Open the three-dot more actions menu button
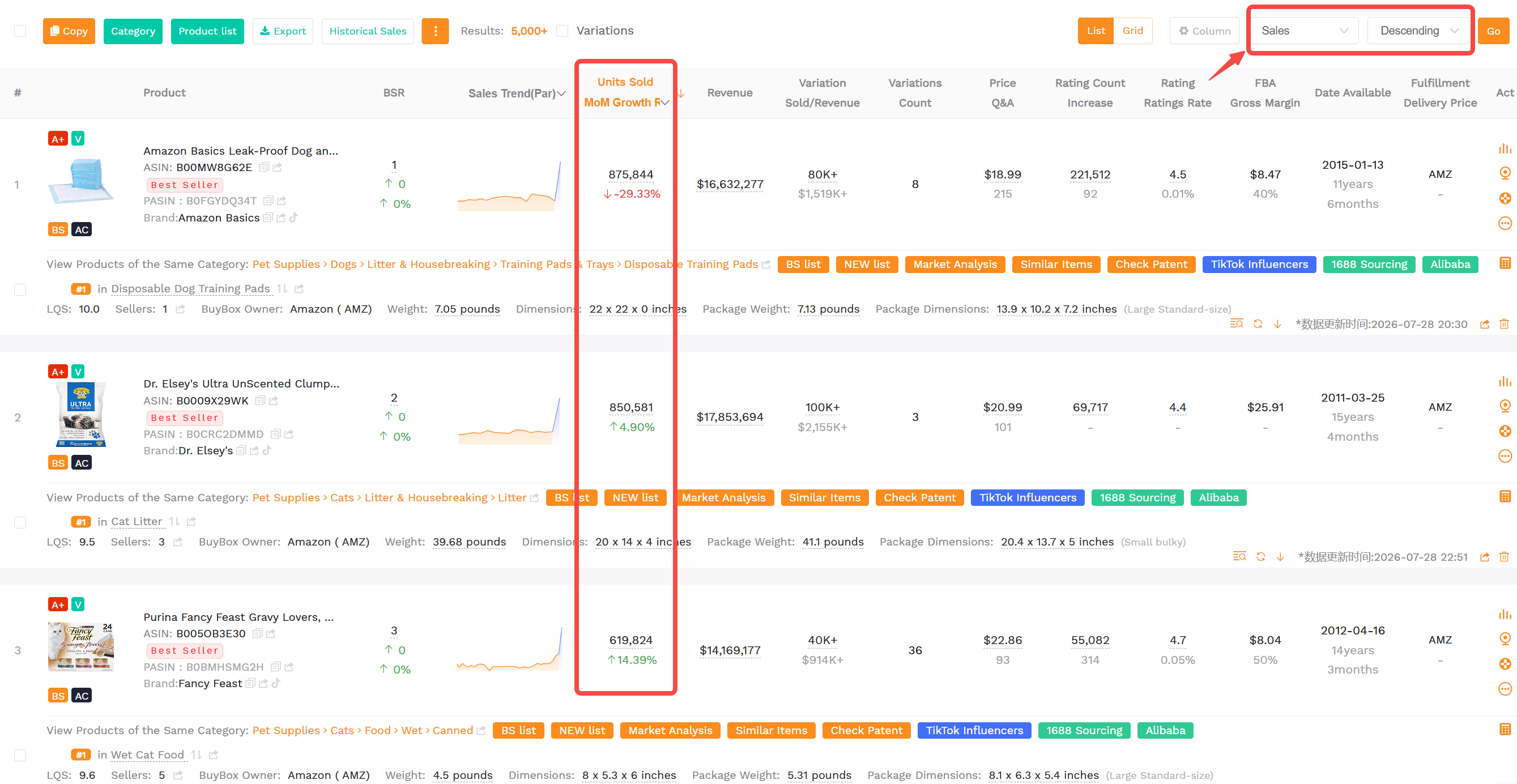 click(x=435, y=31)
